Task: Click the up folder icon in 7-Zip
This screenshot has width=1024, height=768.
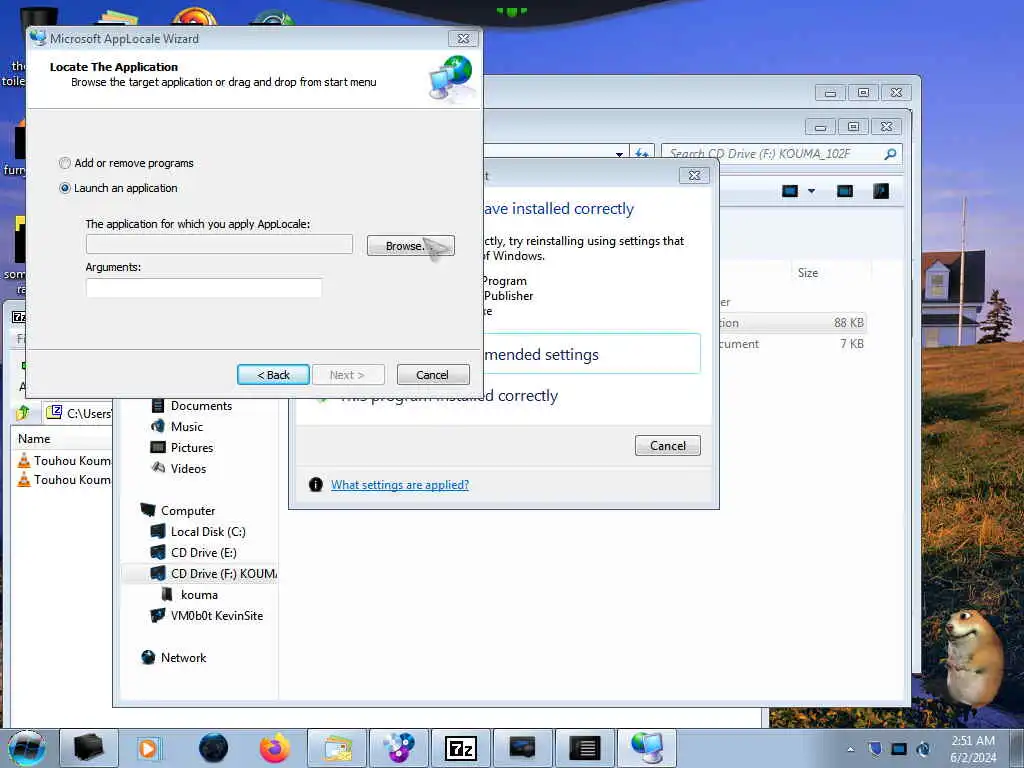Action: coord(24,413)
